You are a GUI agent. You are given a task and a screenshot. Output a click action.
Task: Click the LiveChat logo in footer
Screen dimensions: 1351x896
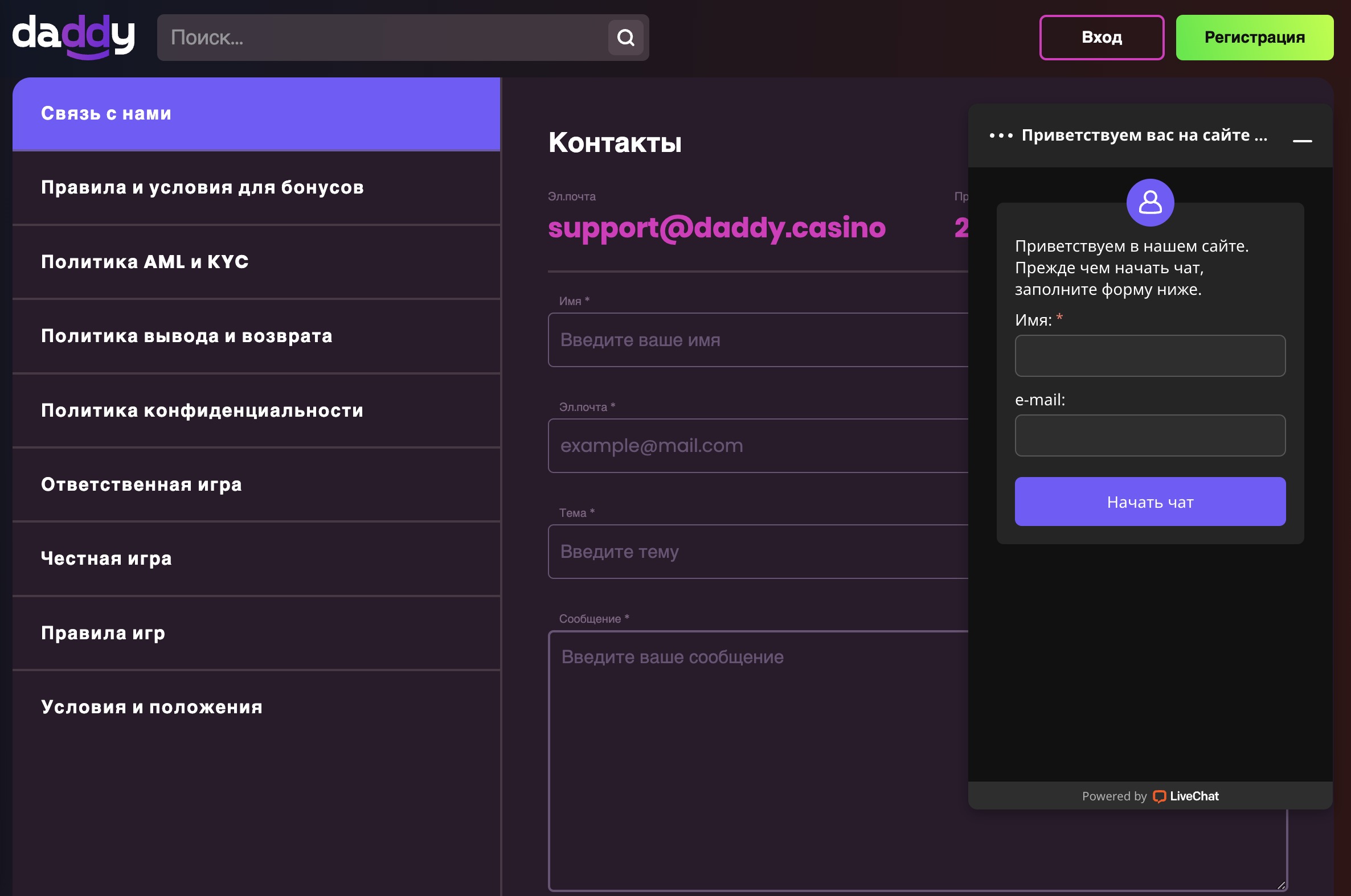(1185, 796)
